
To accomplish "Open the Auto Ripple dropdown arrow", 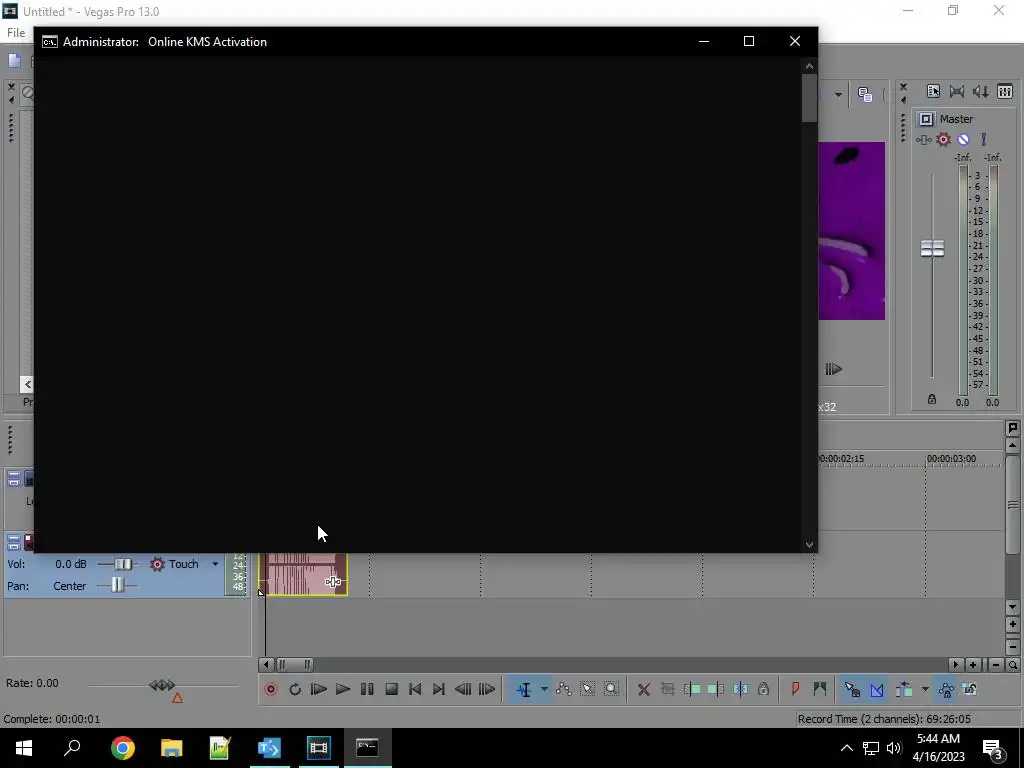I will coord(925,689).
